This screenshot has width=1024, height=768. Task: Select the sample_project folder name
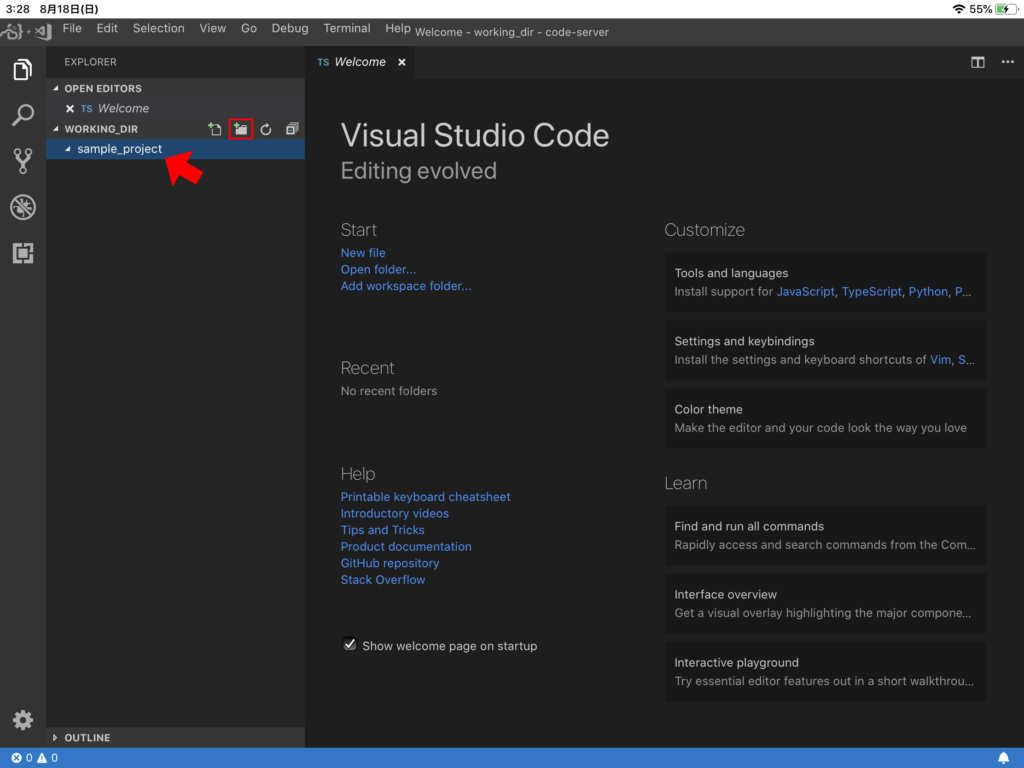(120, 149)
